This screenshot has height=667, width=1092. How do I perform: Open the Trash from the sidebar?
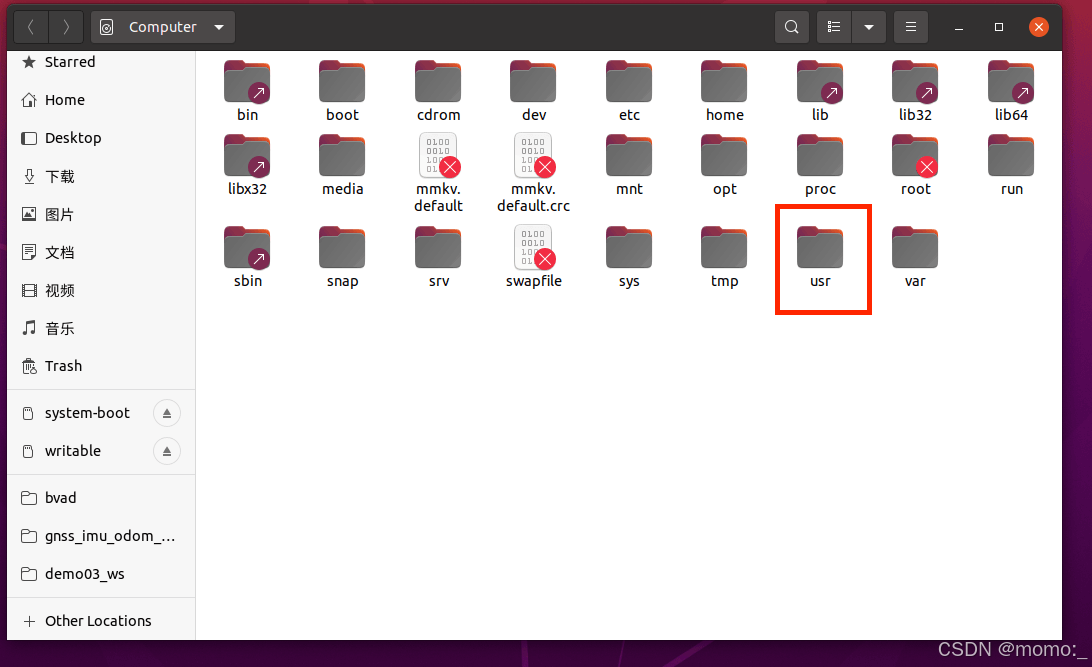pos(61,366)
